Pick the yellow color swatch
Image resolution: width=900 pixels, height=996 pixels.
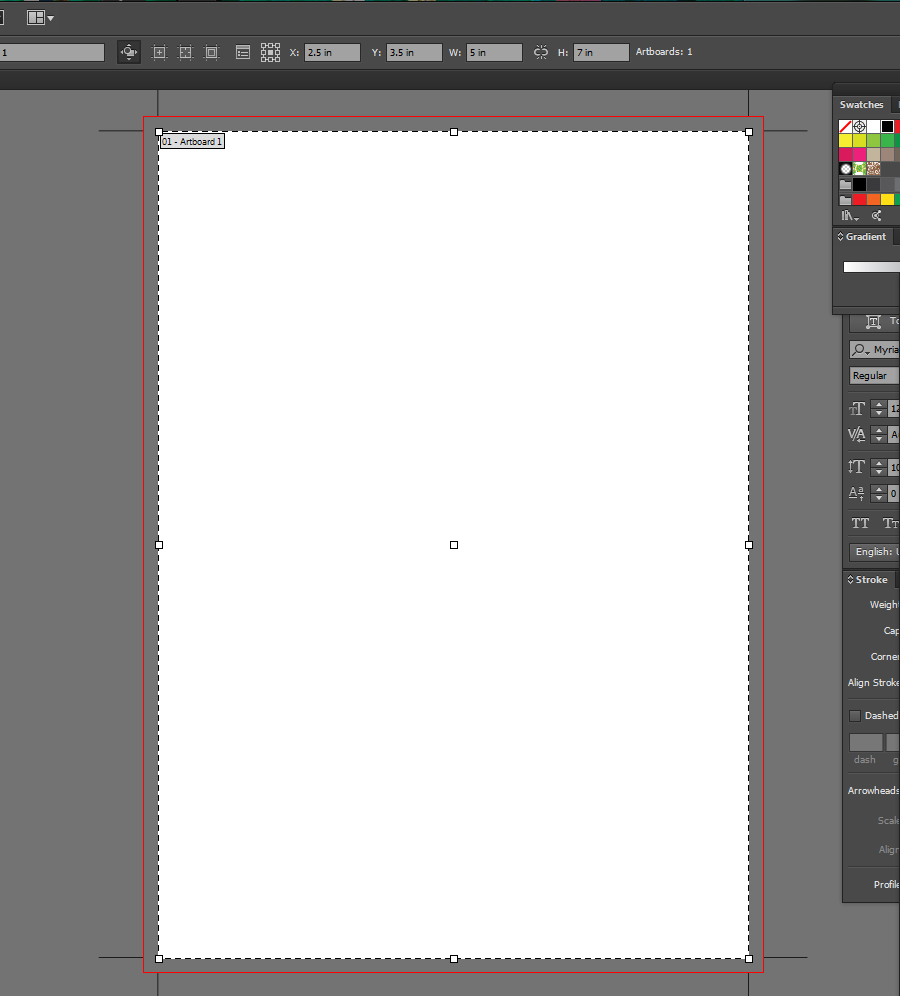845,141
